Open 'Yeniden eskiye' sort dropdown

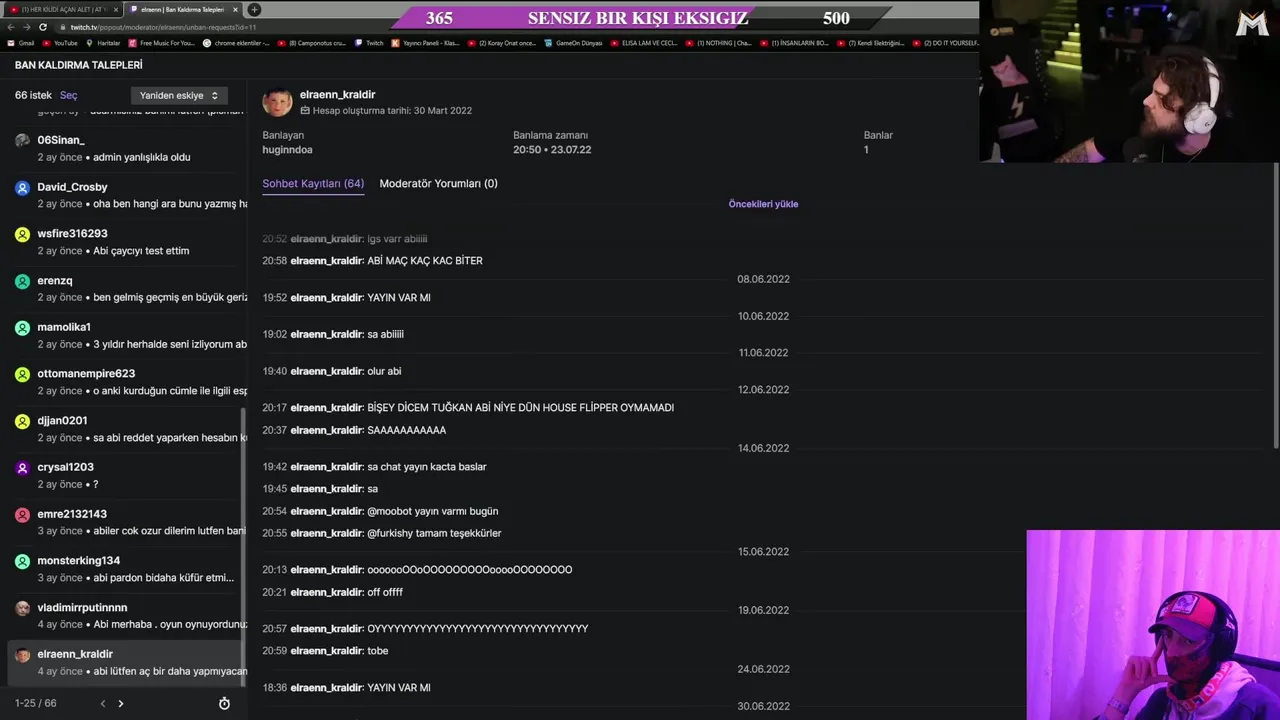(179, 95)
